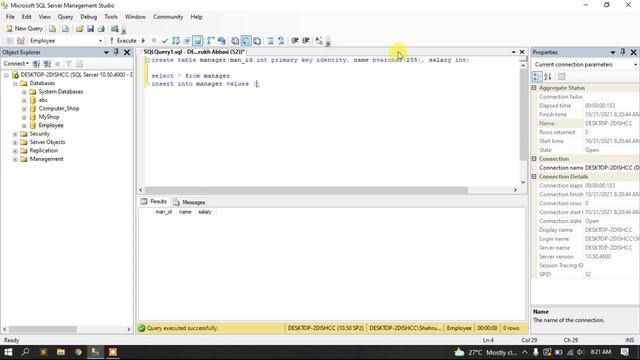640x360 pixels.
Task: Expand the Computer_Shop database node
Action: pyautogui.click(x=24, y=109)
